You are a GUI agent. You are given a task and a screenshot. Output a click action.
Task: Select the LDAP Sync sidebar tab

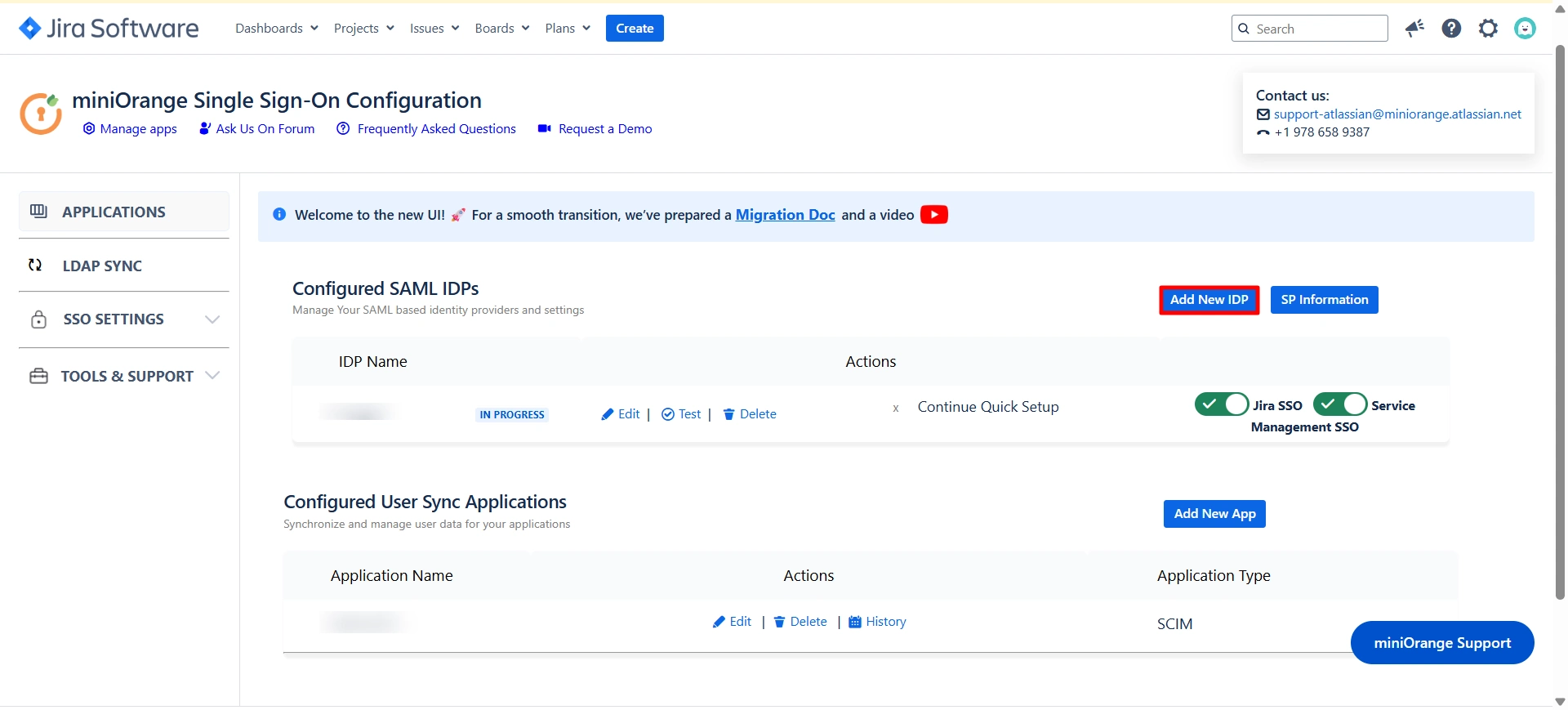(x=102, y=266)
